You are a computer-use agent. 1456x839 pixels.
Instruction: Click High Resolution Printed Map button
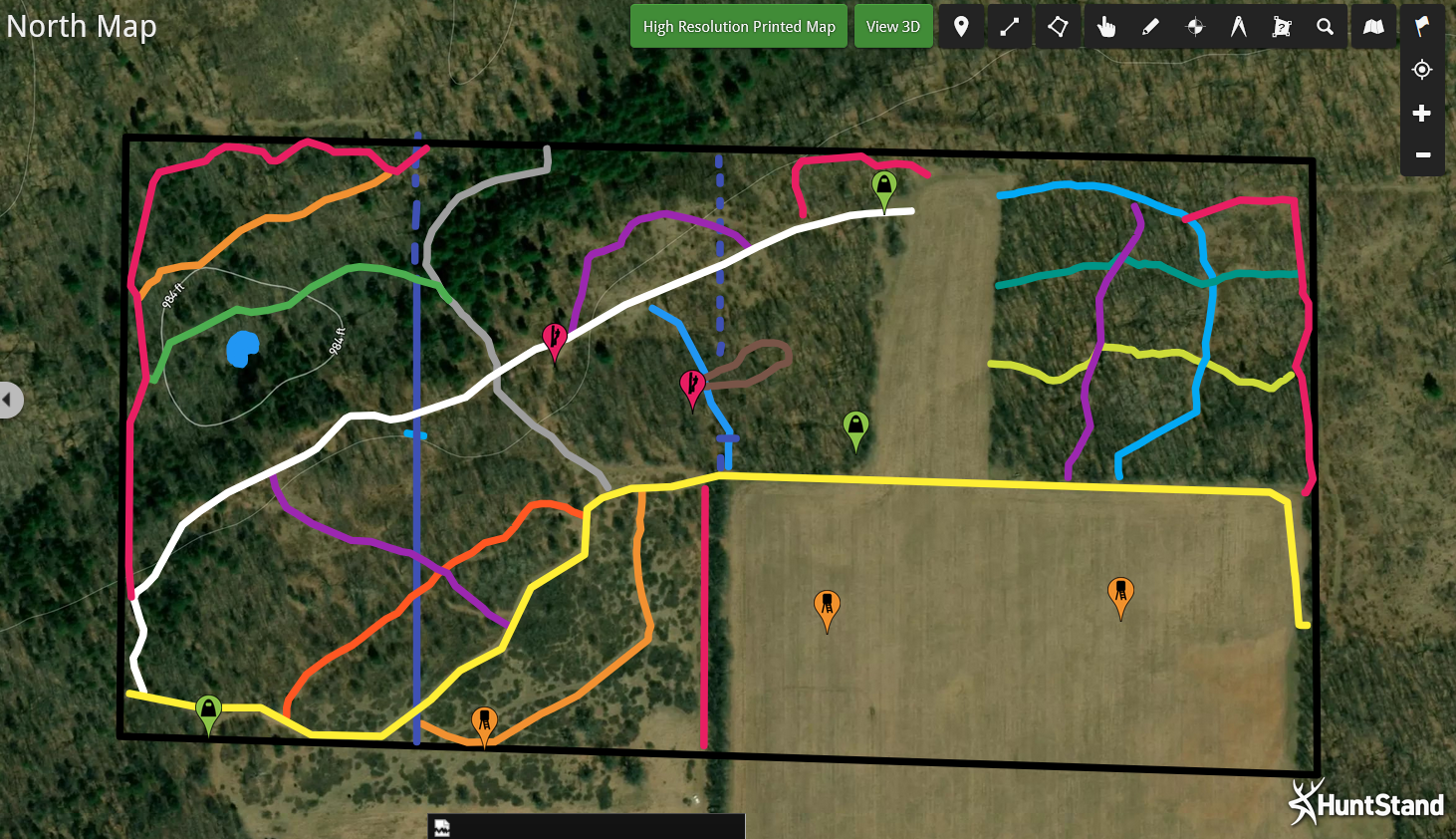tap(739, 27)
